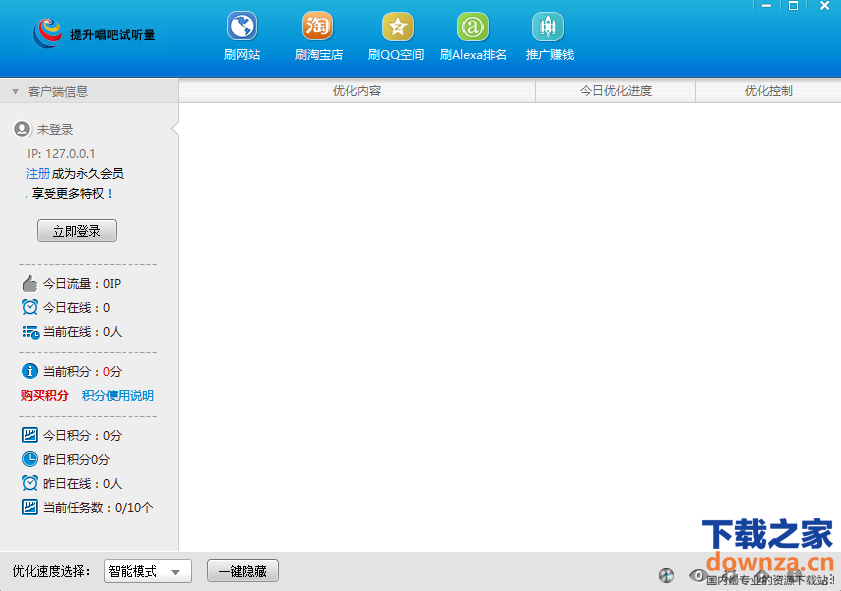Click the compass icon in status bar
Viewport: 841px width, 591px height.
pyautogui.click(x=666, y=575)
